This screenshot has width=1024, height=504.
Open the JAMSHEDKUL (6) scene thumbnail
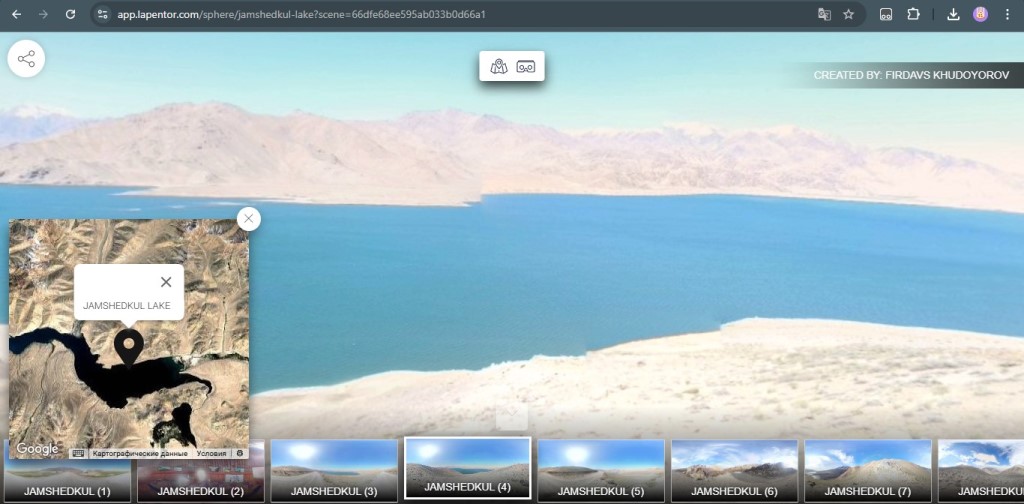point(734,470)
